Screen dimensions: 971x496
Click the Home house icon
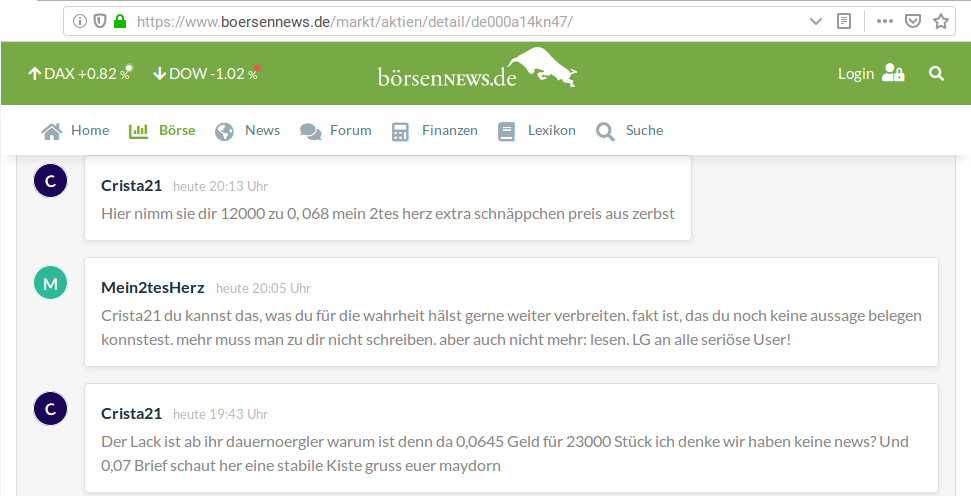click(x=52, y=131)
